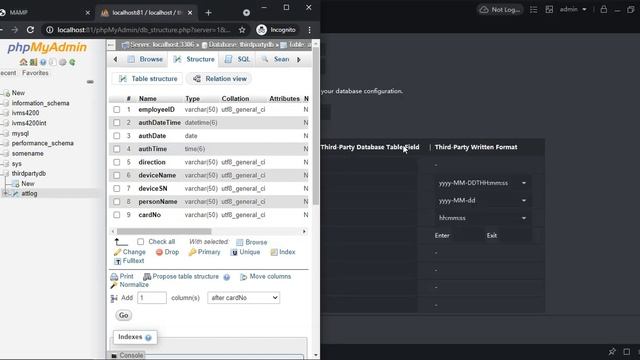Click the browser address bar
Viewport: 640px width, 360px height.
(145, 30)
